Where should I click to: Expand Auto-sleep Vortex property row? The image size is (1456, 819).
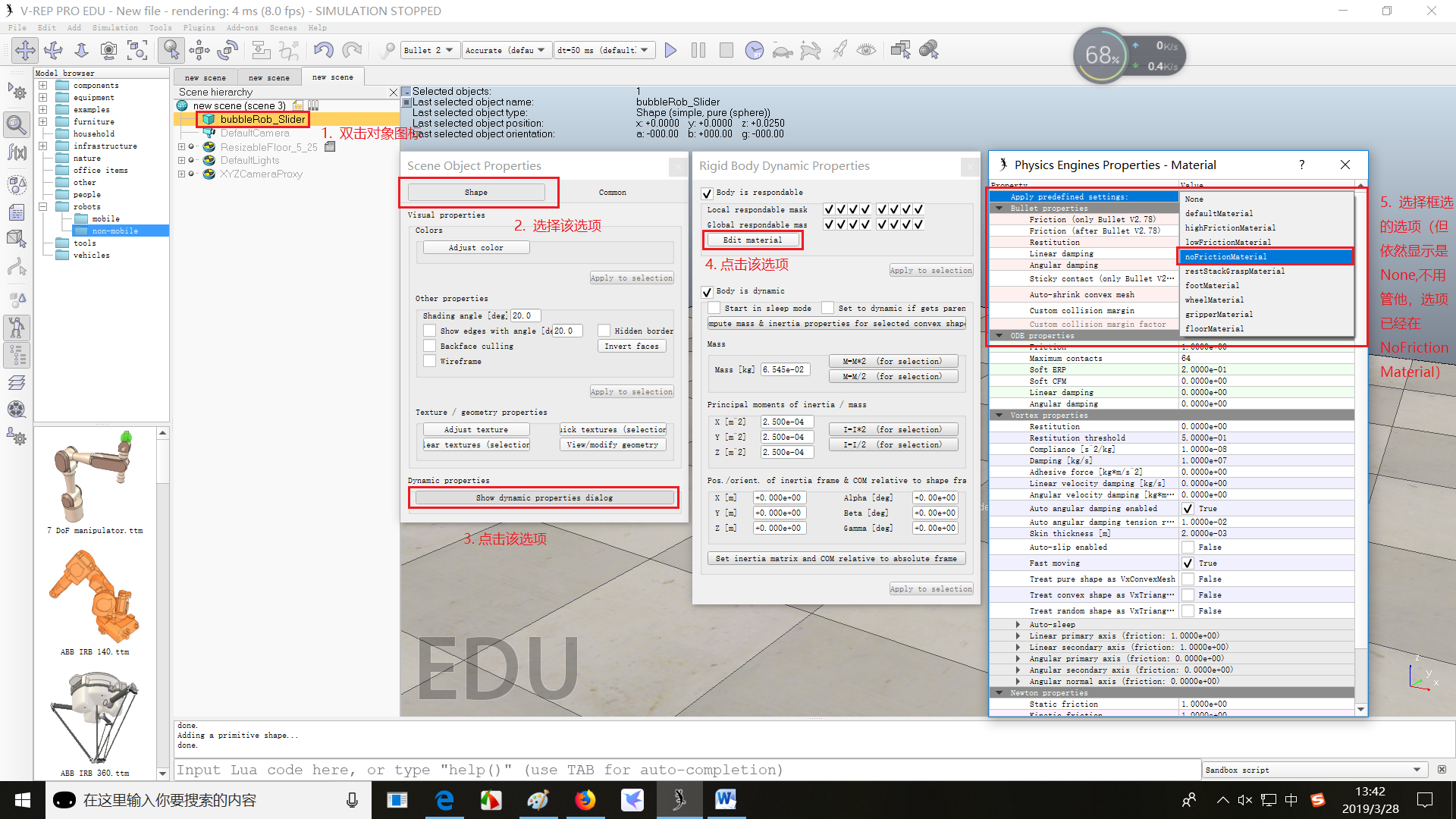click(x=1018, y=625)
